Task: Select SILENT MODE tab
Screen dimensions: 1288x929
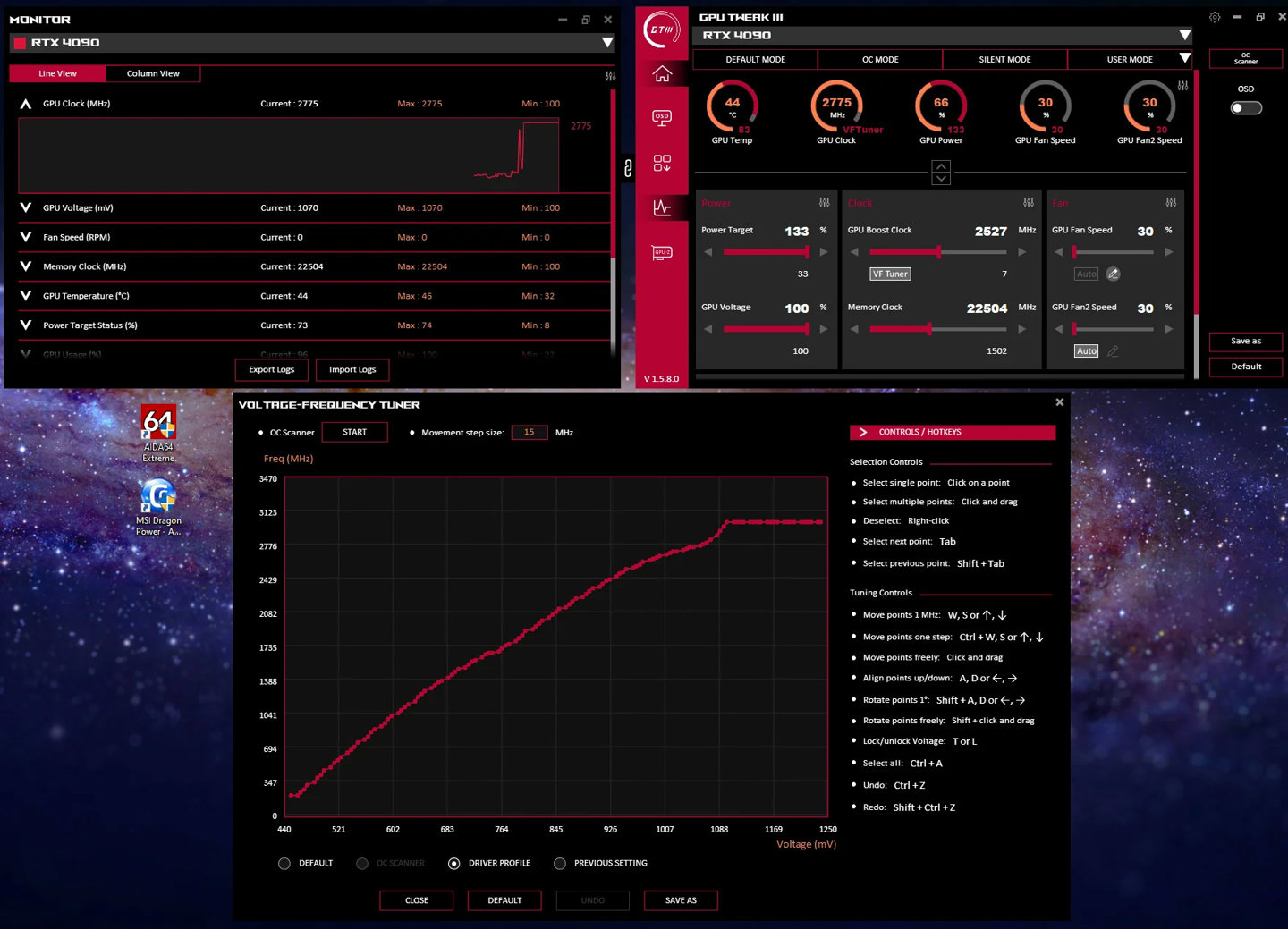Action: (x=1004, y=59)
